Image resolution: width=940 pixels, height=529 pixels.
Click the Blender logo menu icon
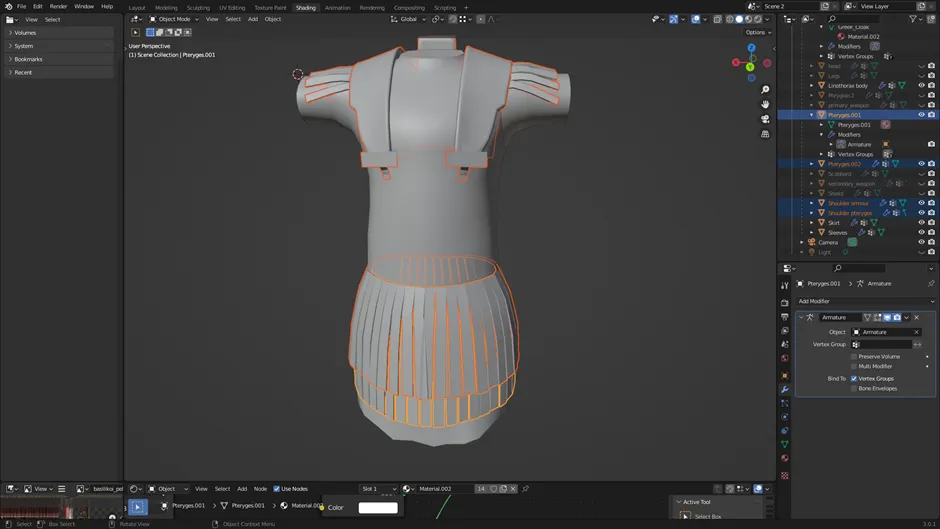click(8, 6)
